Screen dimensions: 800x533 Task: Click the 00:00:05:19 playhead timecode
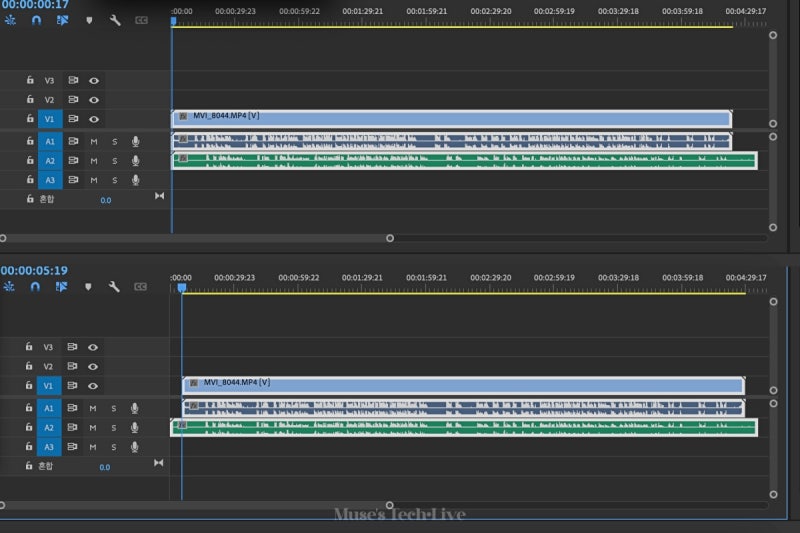coord(35,270)
